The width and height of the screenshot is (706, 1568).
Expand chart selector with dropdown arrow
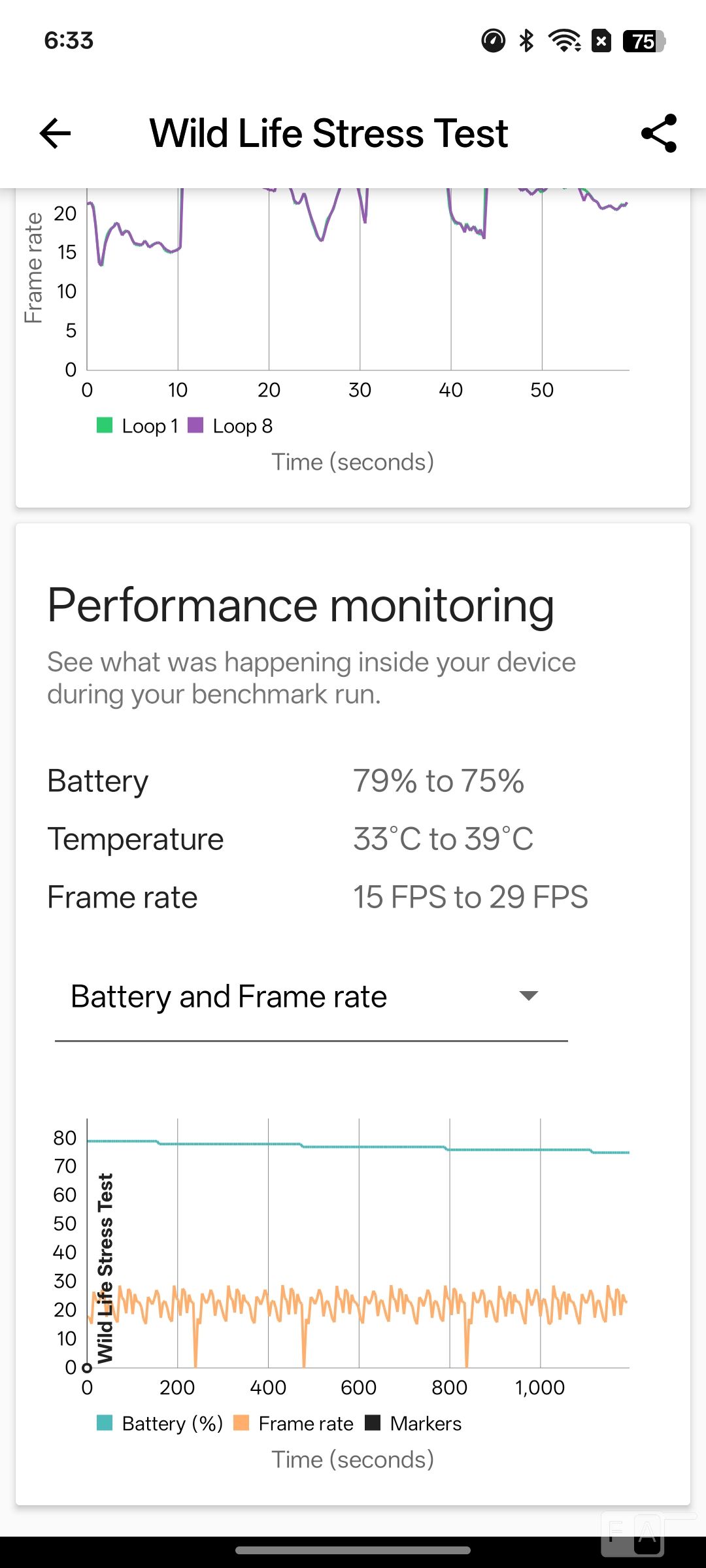[528, 996]
